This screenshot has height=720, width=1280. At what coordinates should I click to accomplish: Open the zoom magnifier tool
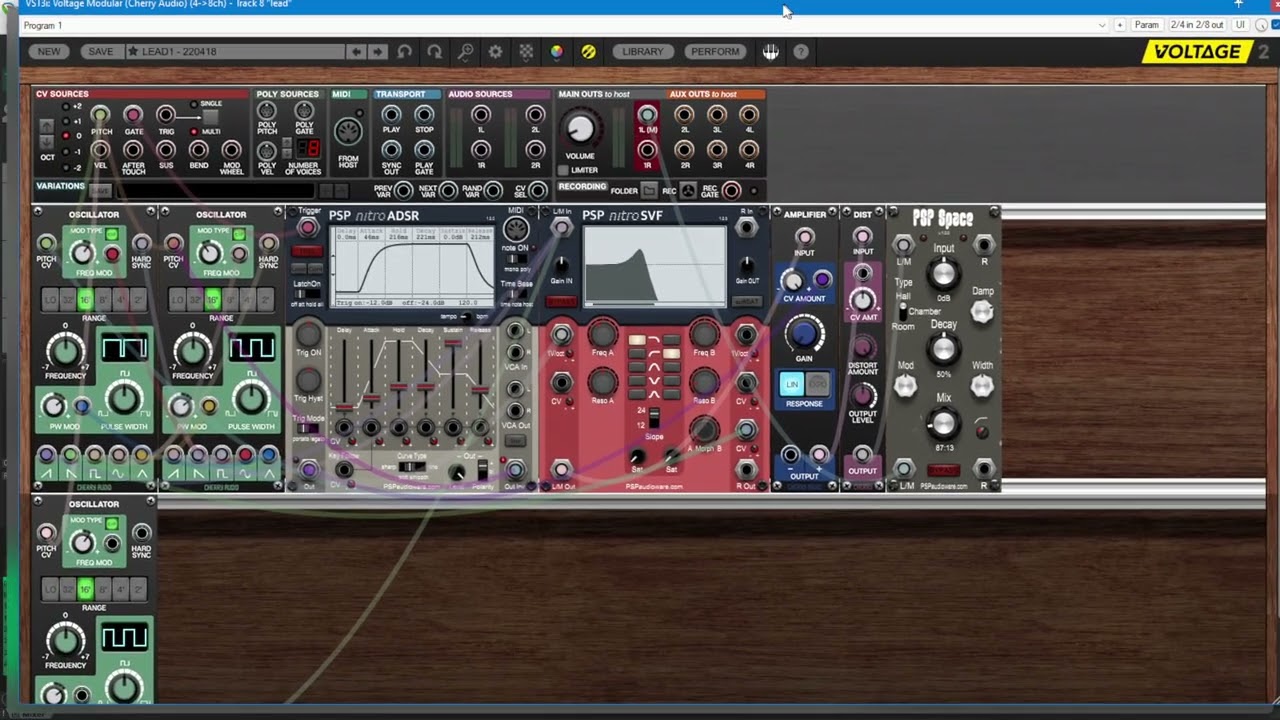[465, 52]
